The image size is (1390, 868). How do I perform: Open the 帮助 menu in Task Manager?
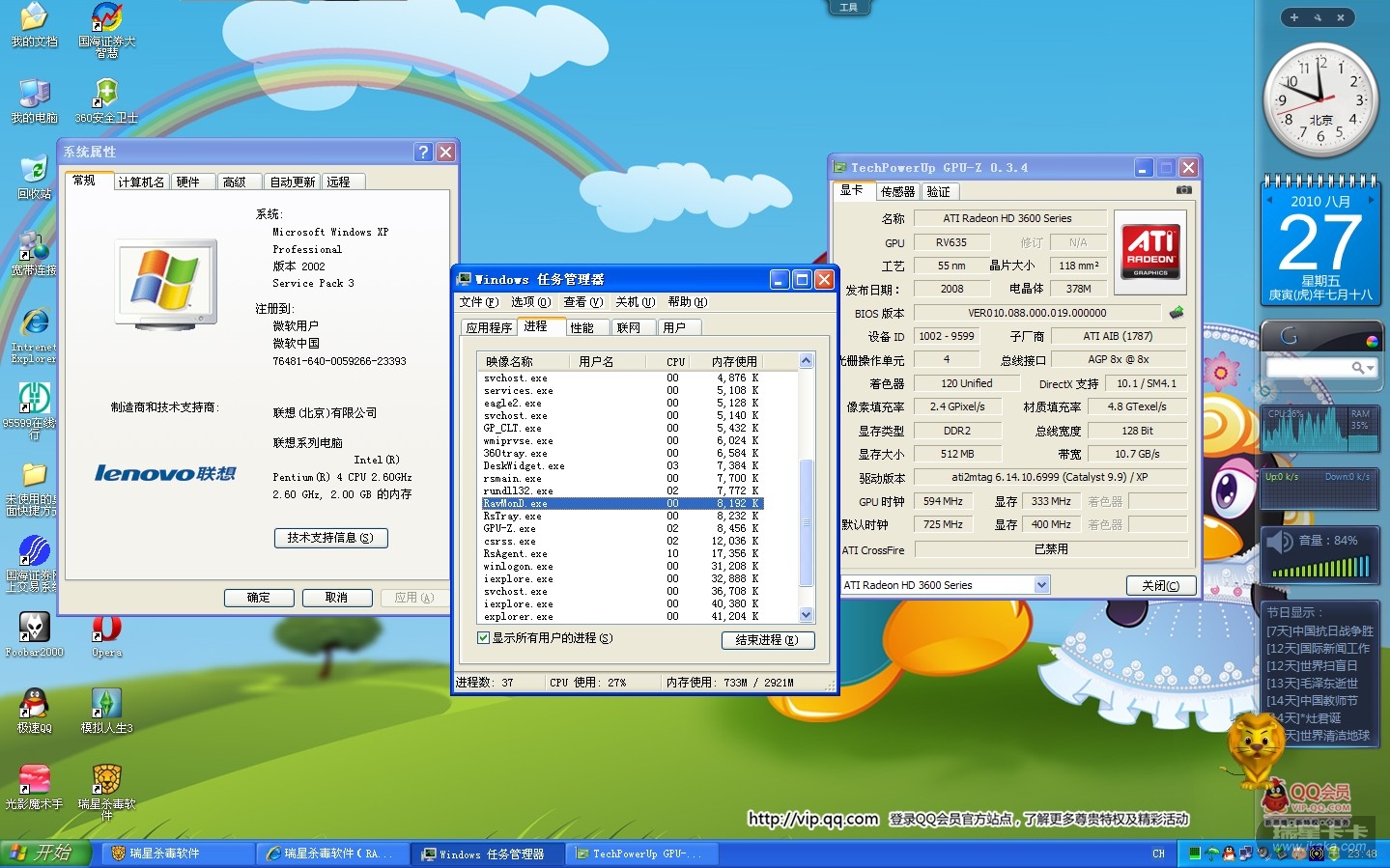pyautogui.click(x=687, y=302)
